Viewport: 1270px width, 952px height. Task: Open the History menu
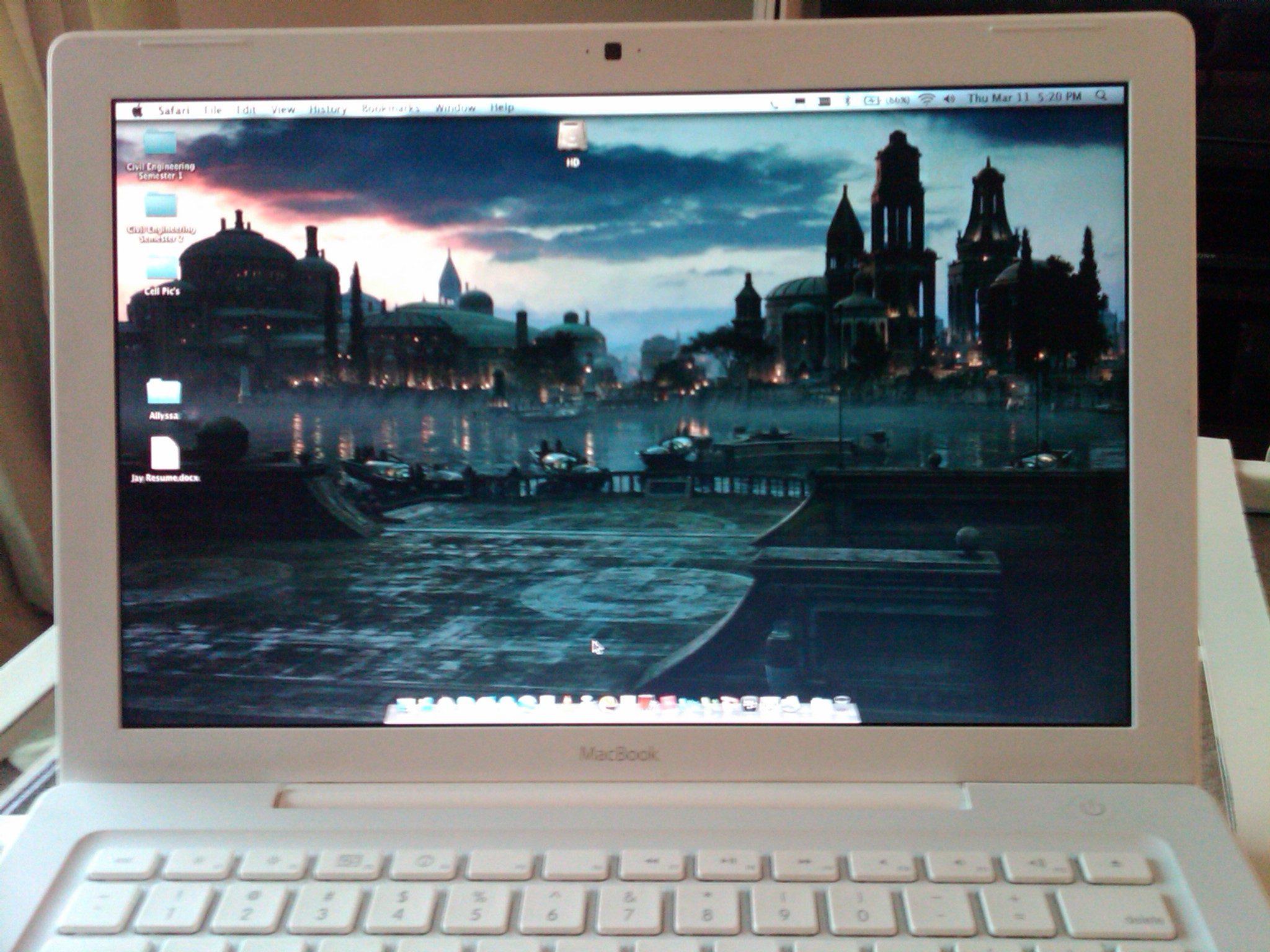(327, 110)
